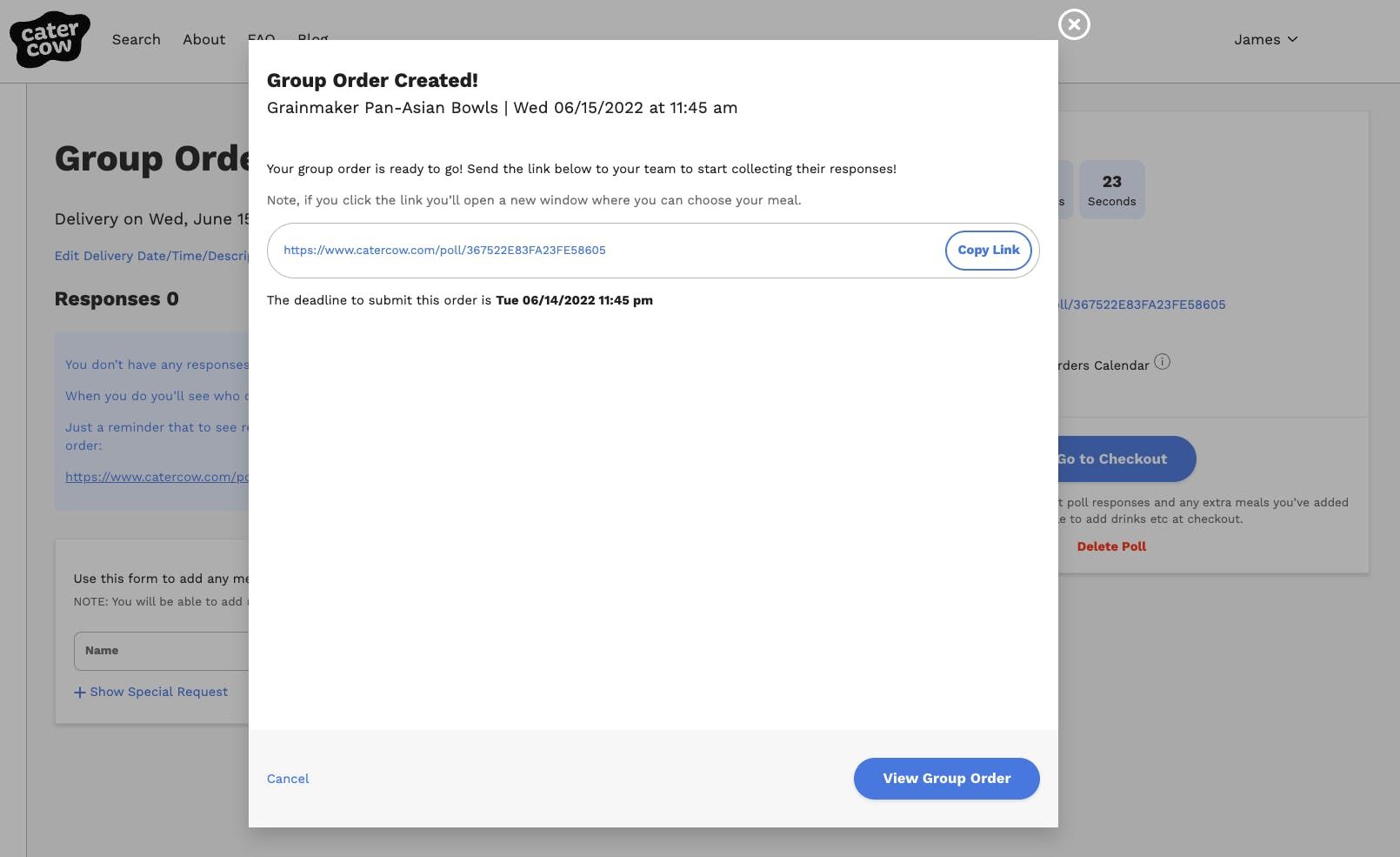Screen dimensions: 1400x857
Task: Click the Orders Calendar label
Action: [x=1103, y=365]
